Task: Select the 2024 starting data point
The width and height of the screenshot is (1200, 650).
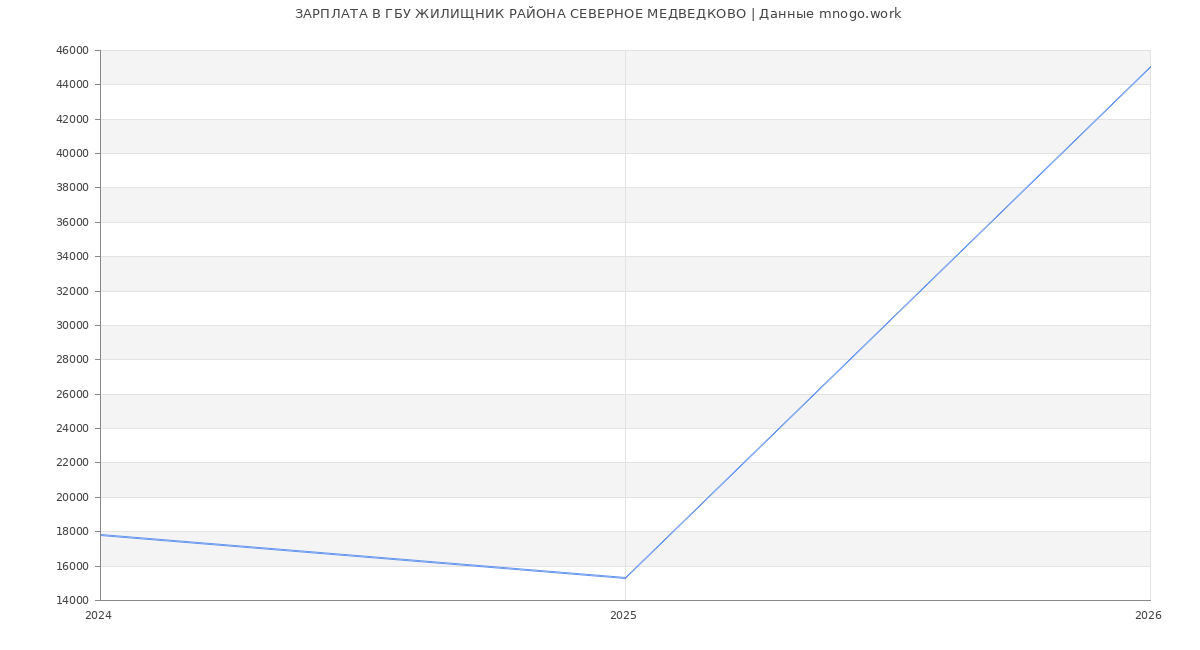Action: click(x=100, y=535)
